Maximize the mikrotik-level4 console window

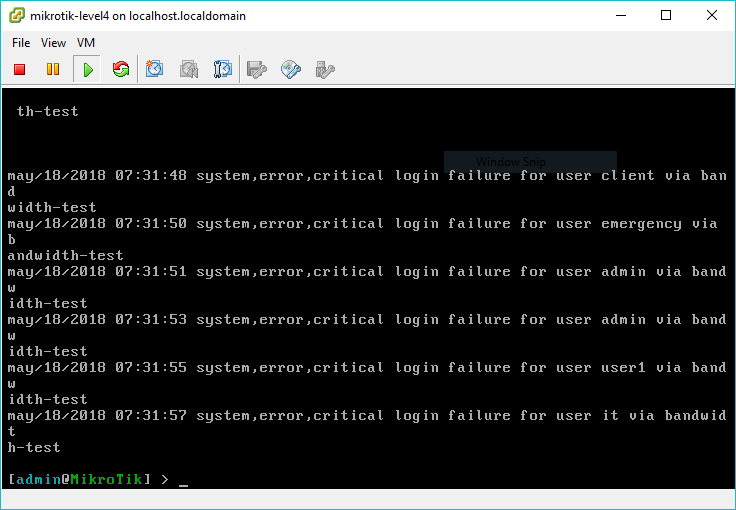(x=666, y=16)
